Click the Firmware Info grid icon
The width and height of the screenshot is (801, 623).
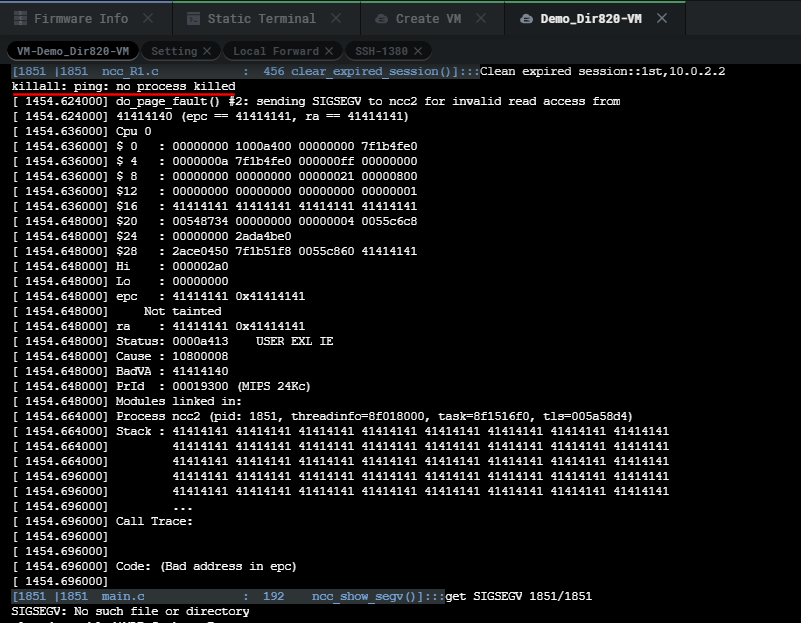click(20, 19)
